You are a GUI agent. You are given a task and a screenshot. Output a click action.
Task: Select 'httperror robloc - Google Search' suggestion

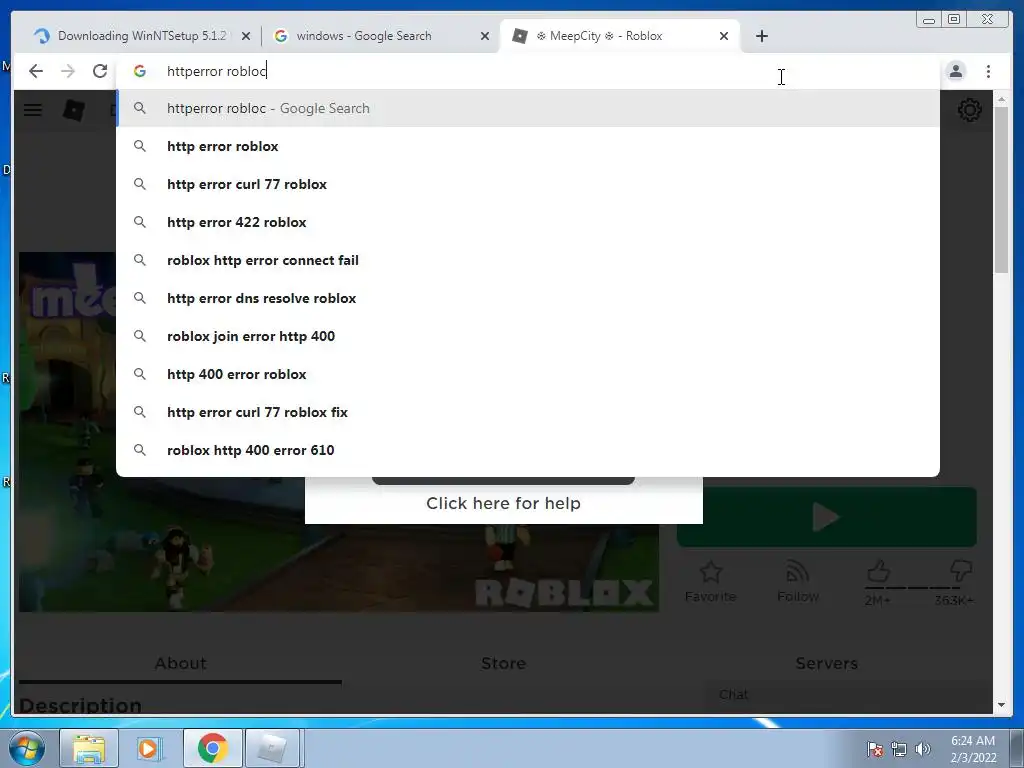pos(528,108)
